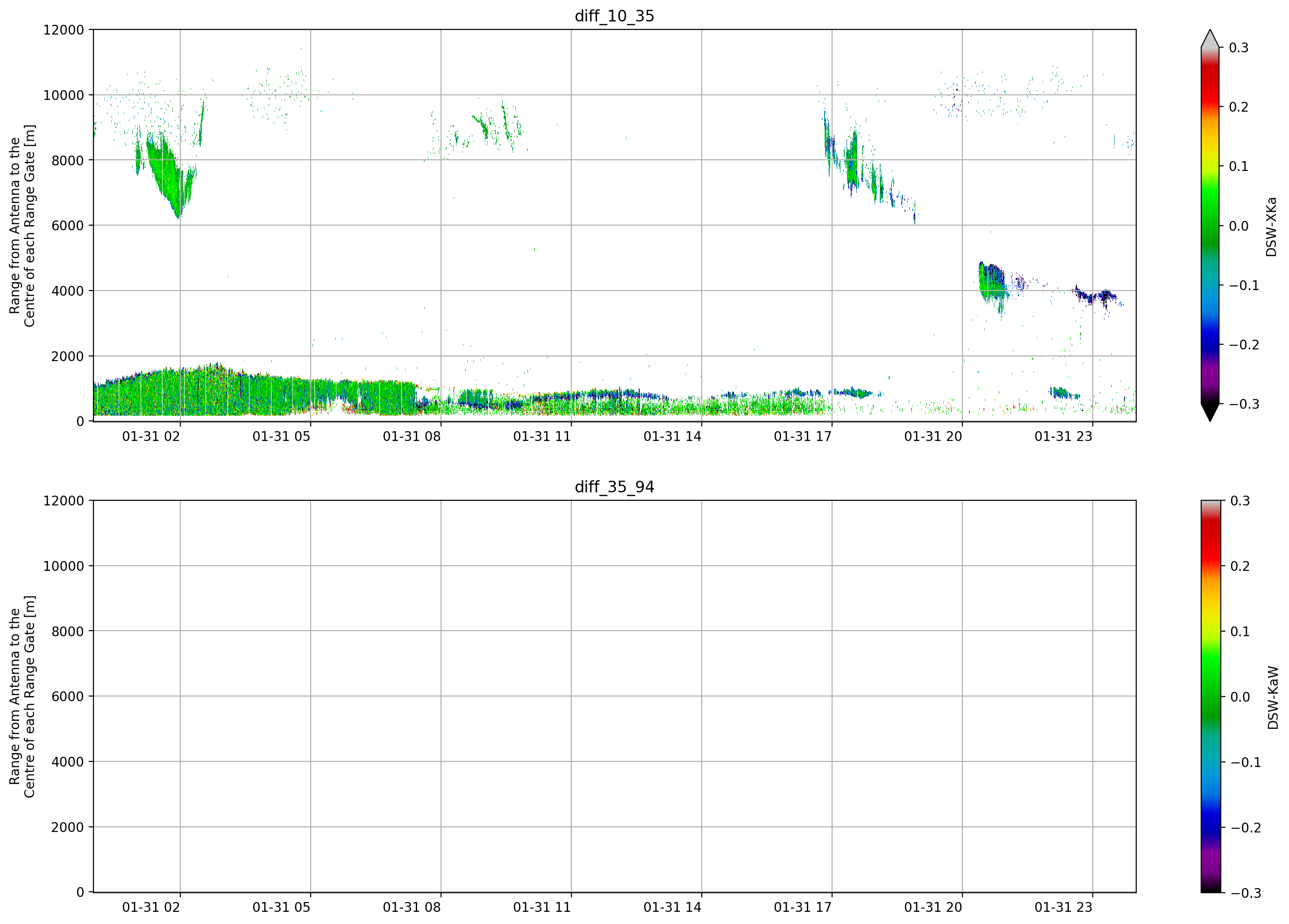Click '01-31 20' tick under diff_35_94 plot

(x=933, y=908)
